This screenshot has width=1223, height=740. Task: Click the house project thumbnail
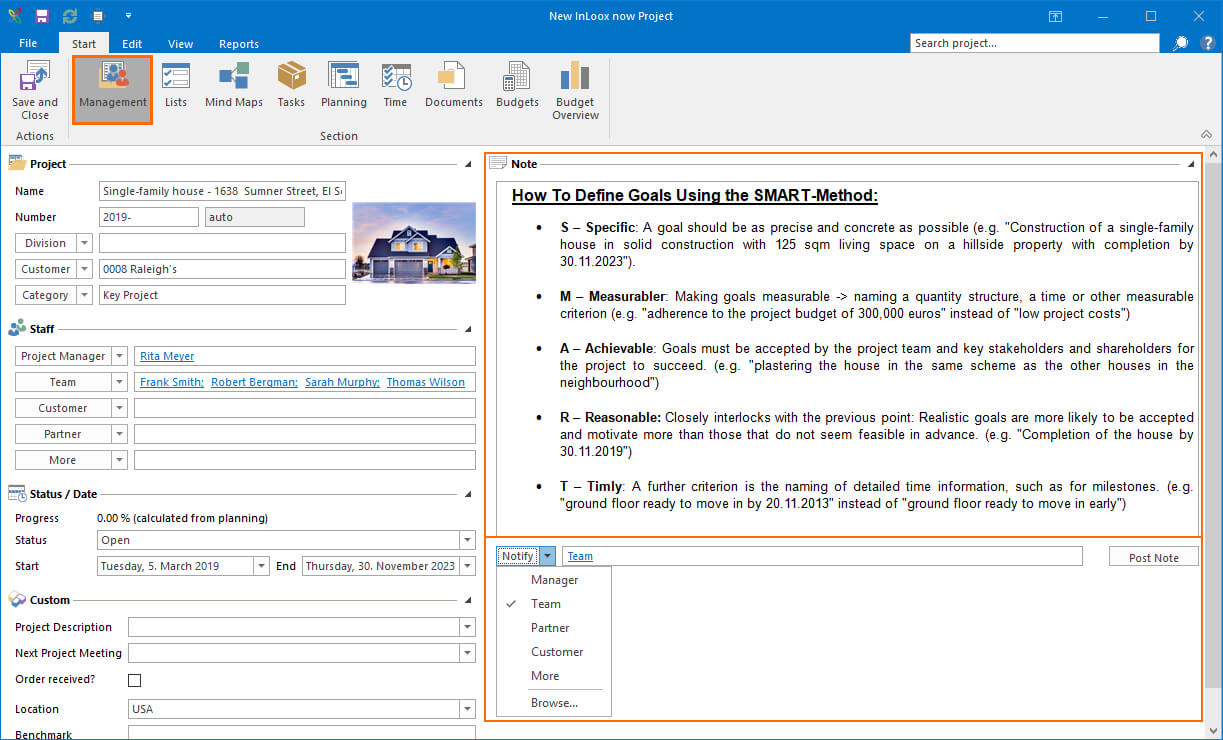click(414, 243)
